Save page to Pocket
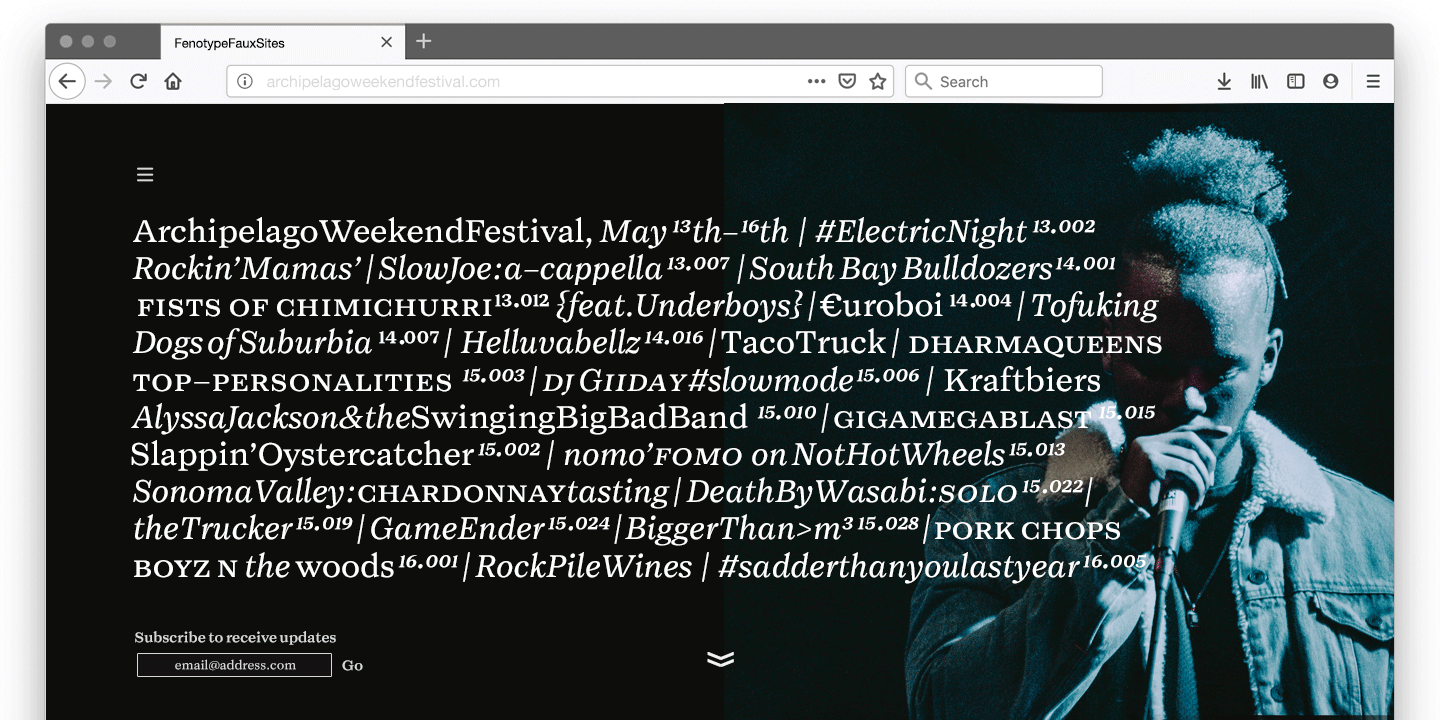Viewport: 1440px width, 720px height. click(x=847, y=82)
